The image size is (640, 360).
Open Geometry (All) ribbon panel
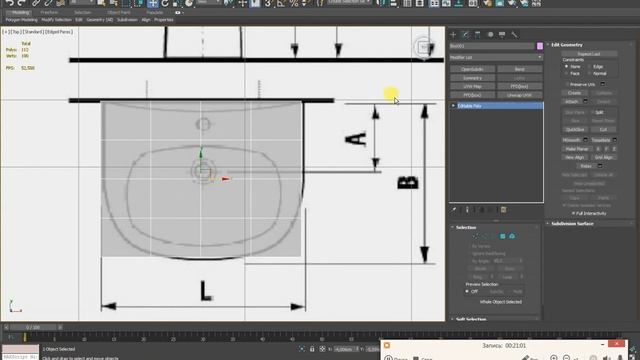click(100, 20)
